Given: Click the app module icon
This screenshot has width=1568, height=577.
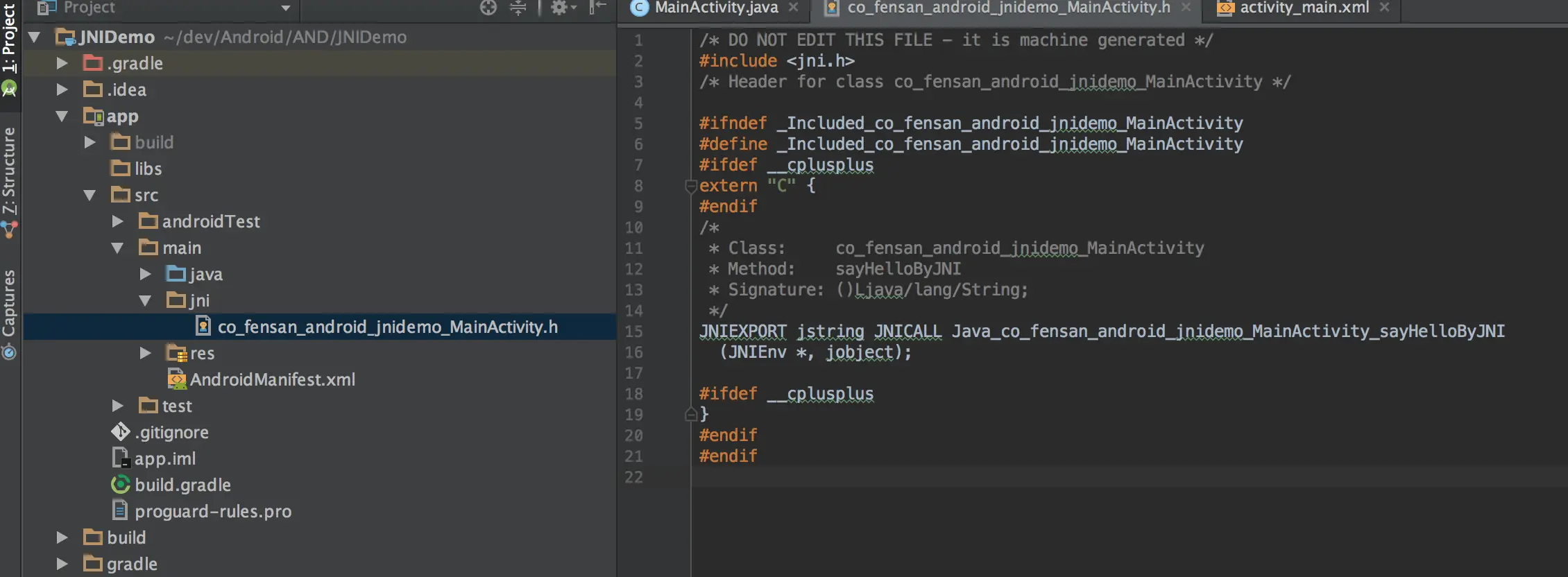Looking at the screenshot, I should click(x=93, y=116).
